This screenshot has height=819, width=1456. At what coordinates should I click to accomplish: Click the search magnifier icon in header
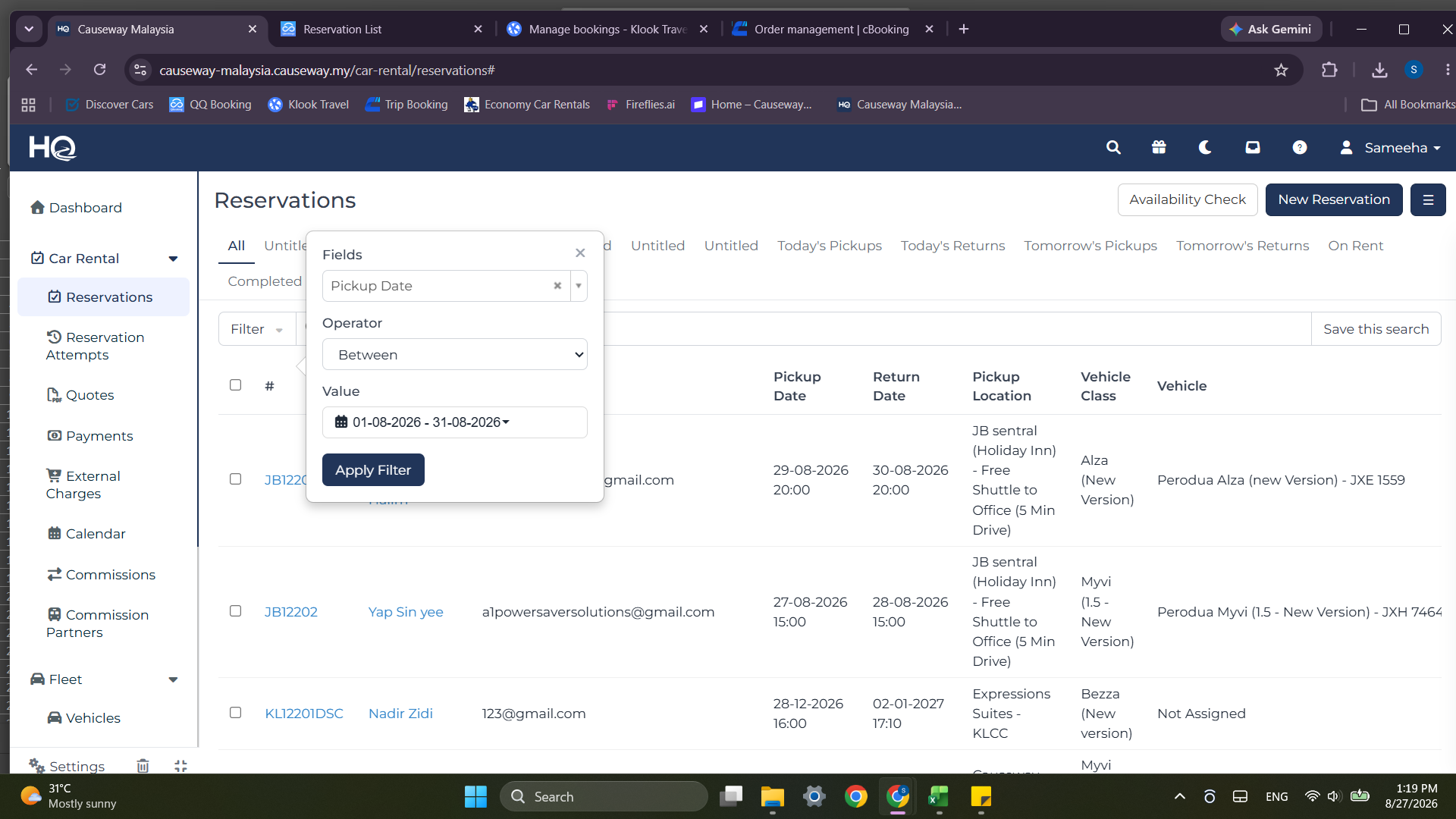point(1113,148)
